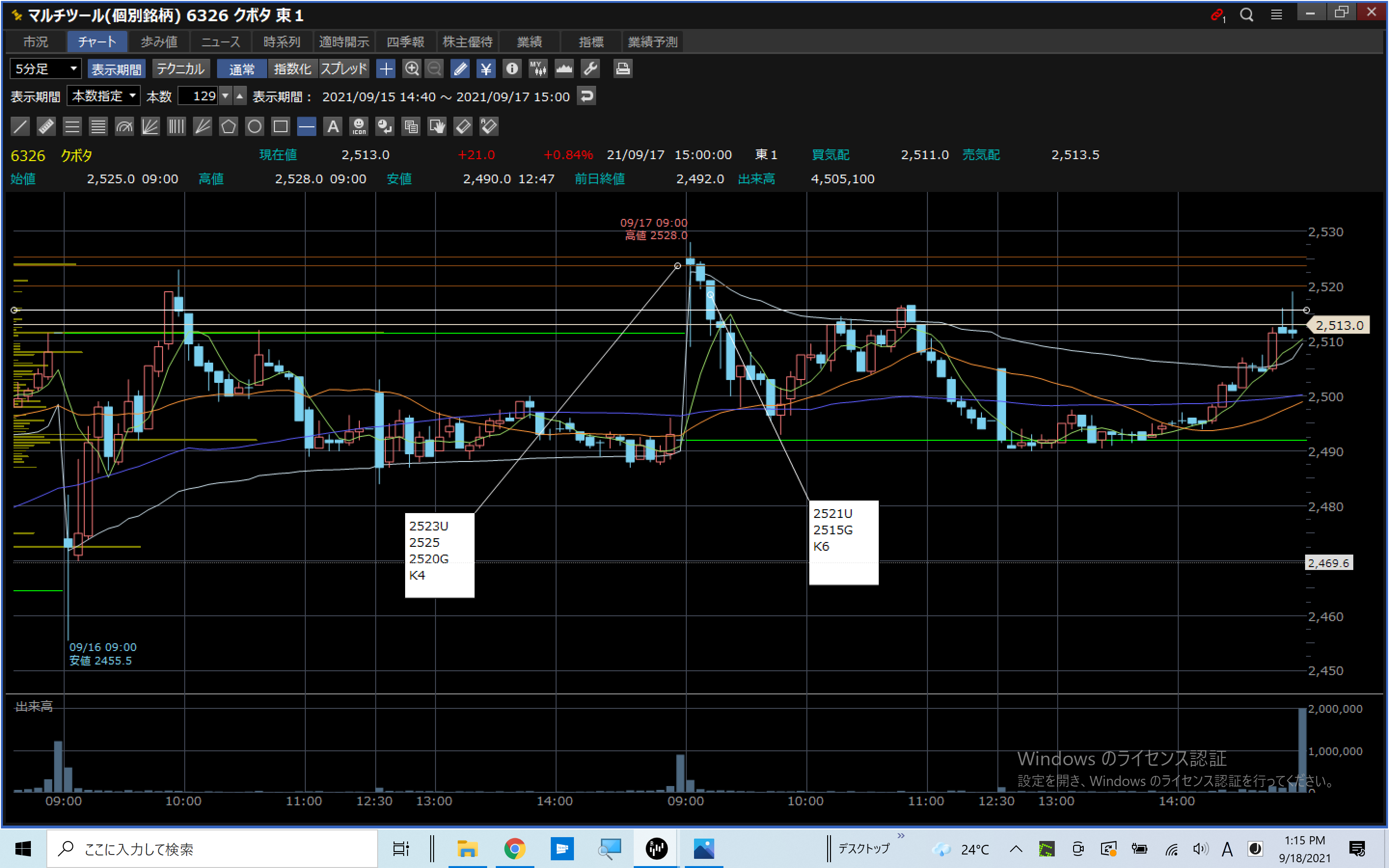Select the pentagon shape tool
This screenshot has width=1389, height=868.
(x=229, y=126)
